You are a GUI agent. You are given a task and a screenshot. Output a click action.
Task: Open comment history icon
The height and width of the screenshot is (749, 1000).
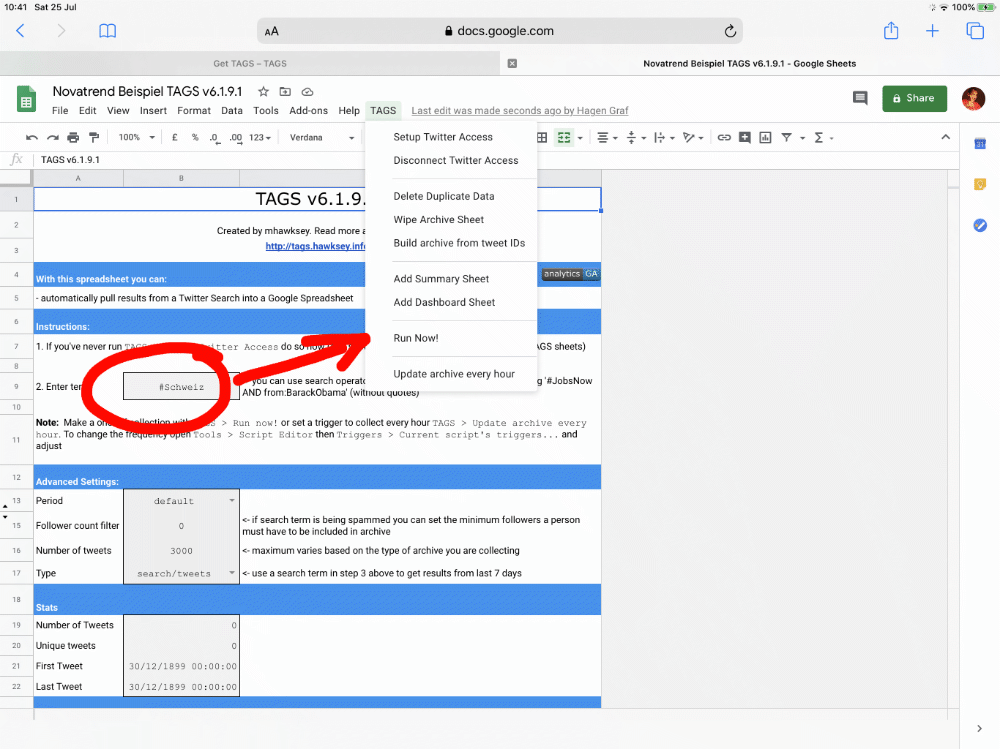coord(860,98)
